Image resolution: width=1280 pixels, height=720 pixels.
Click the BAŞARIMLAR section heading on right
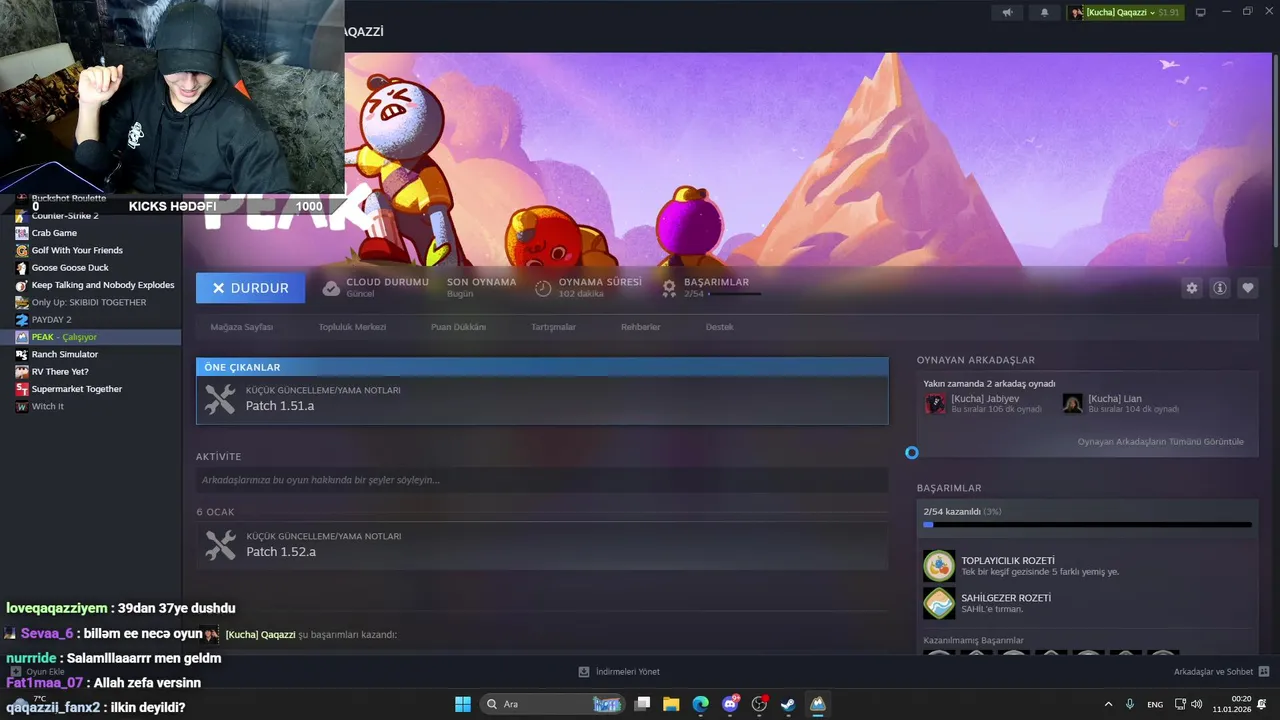pos(949,488)
